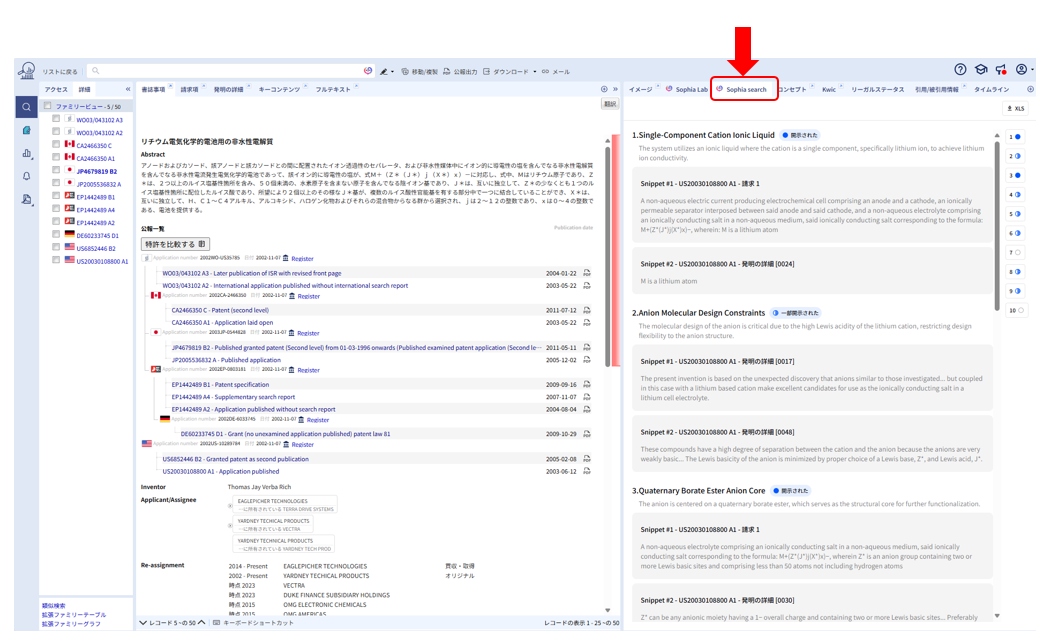Open the ダウンロード dropdown arrow
Viewport: 1046px width, 637px height.
pyautogui.click(x=534, y=71)
